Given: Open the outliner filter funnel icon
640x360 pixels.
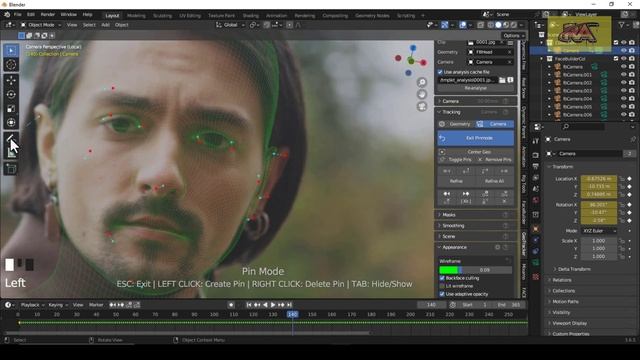Looking at the screenshot, I should pyautogui.click(x=622, y=25).
